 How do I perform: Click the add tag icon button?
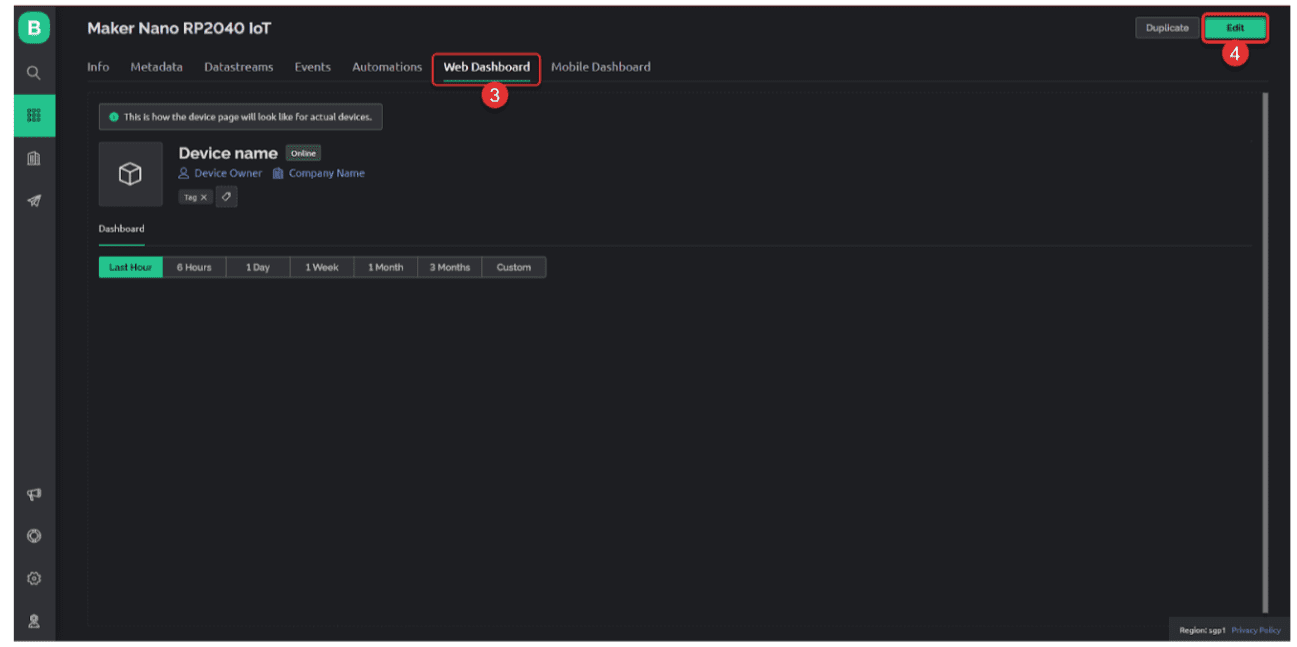[227, 197]
